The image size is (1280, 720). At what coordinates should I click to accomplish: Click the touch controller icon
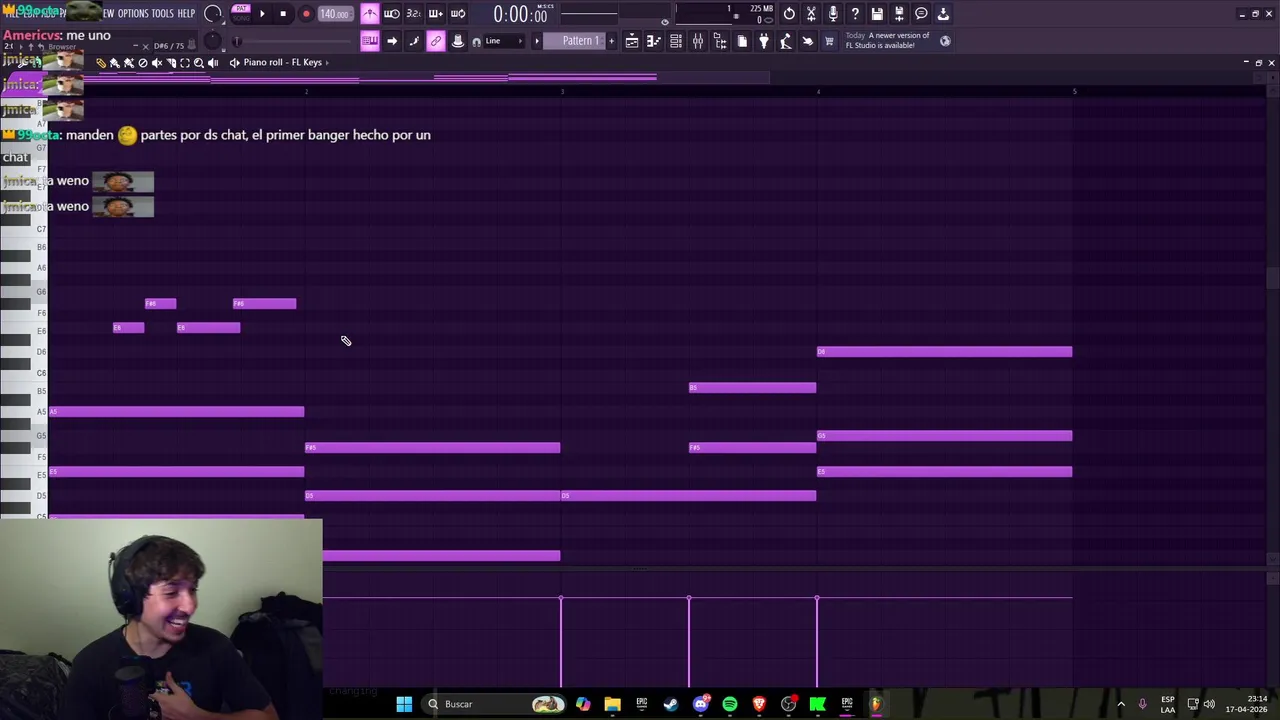click(x=808, y=41)
